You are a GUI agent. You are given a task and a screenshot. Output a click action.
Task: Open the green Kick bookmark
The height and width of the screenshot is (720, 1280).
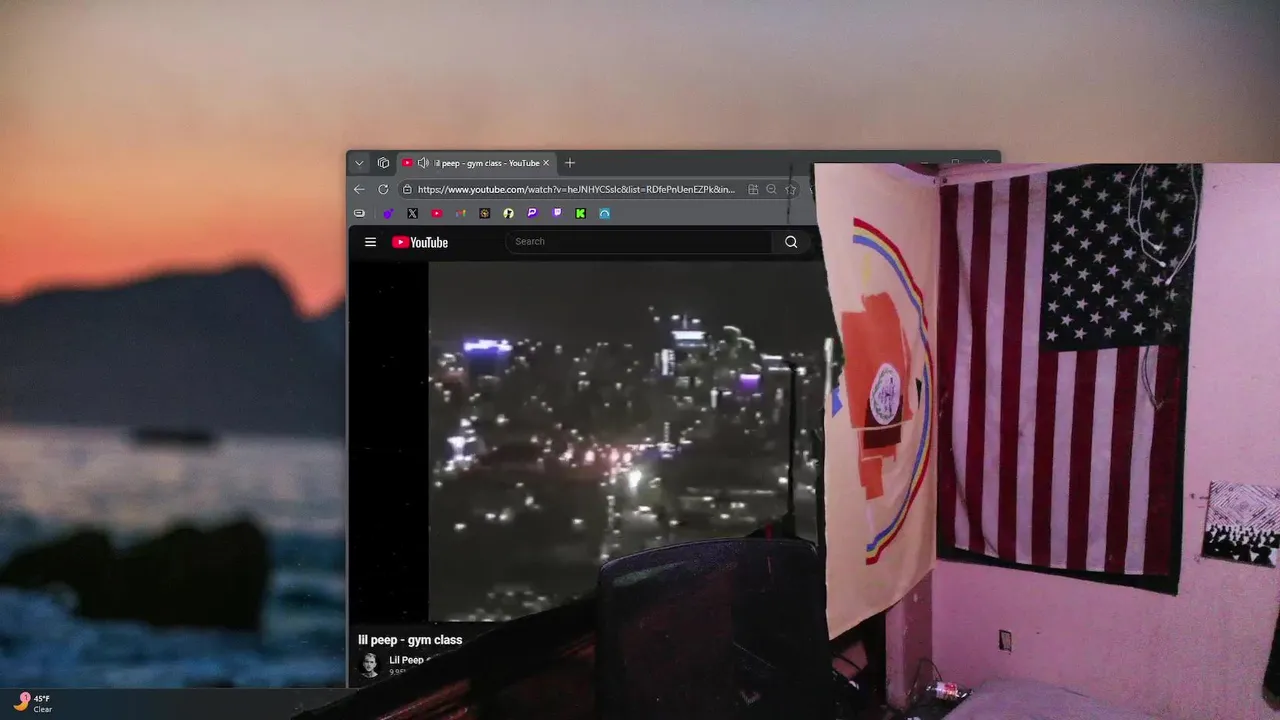(x=580, y=213)
